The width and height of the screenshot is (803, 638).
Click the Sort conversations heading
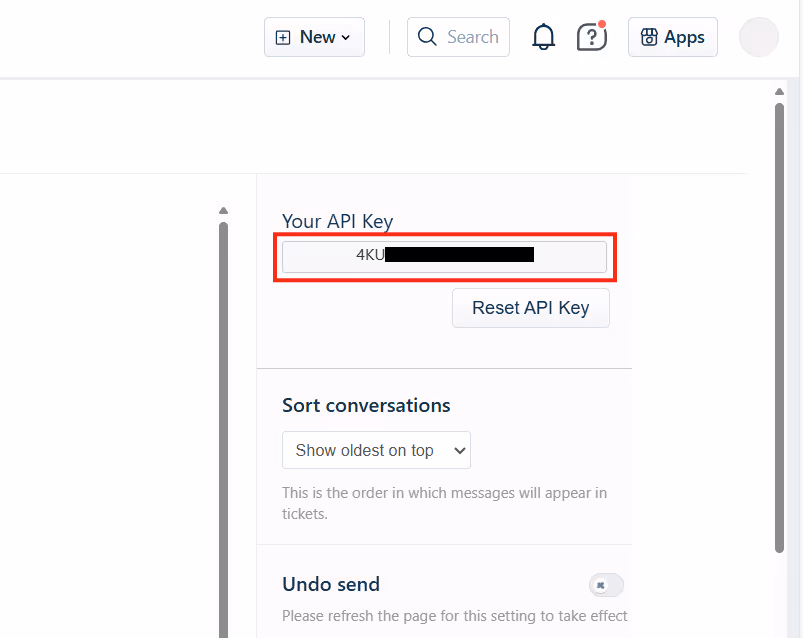click(366, 406)
